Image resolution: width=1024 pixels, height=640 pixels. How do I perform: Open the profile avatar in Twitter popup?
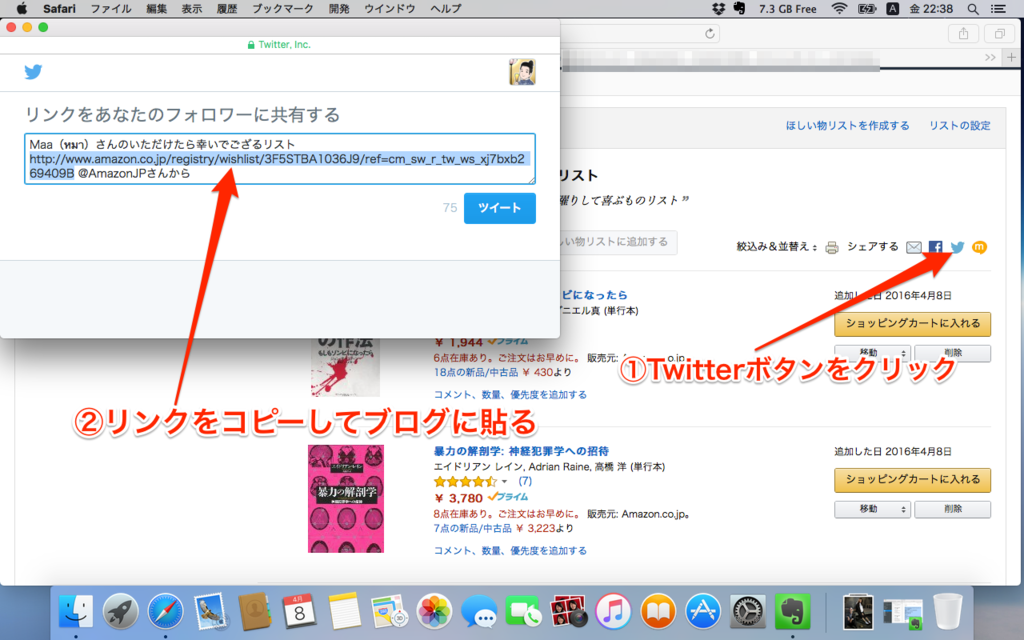(x=522, y=72)
